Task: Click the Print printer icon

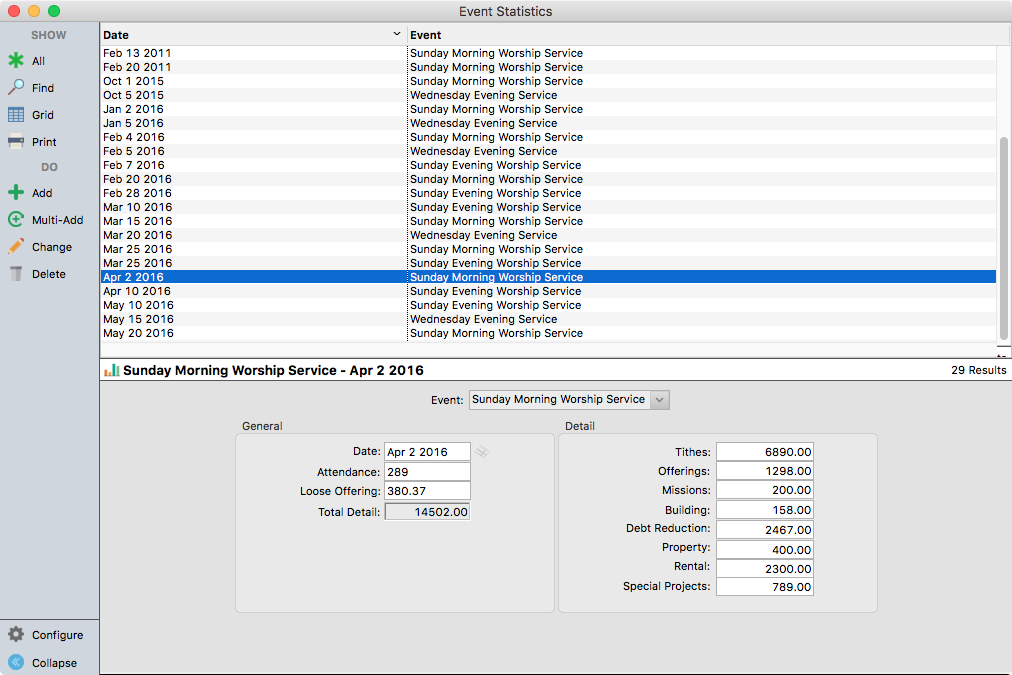Action: (16, 142)
